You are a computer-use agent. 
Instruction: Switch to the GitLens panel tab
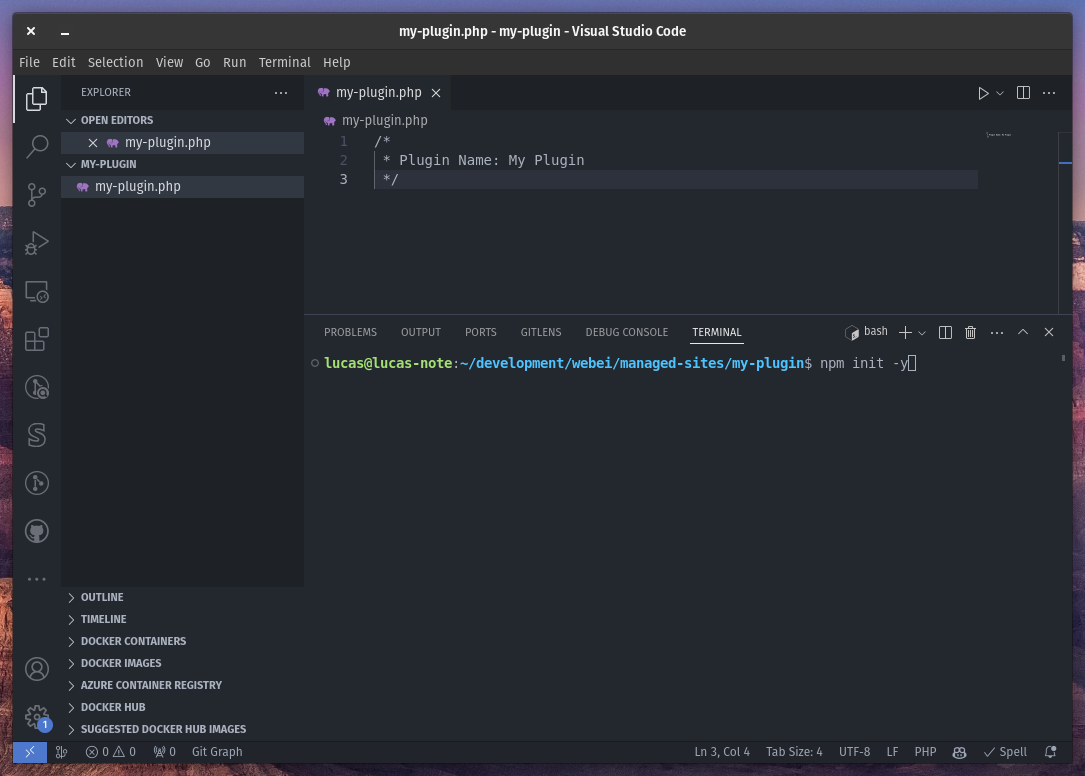click(541, 332)
